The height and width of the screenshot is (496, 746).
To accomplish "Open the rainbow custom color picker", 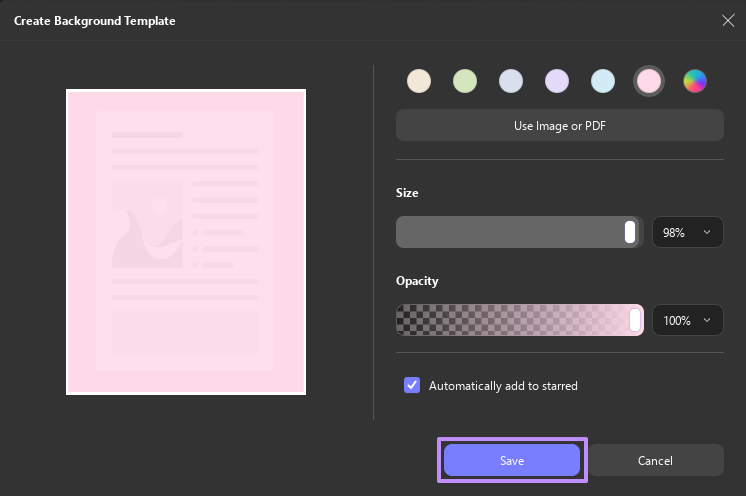I will 695,81.
